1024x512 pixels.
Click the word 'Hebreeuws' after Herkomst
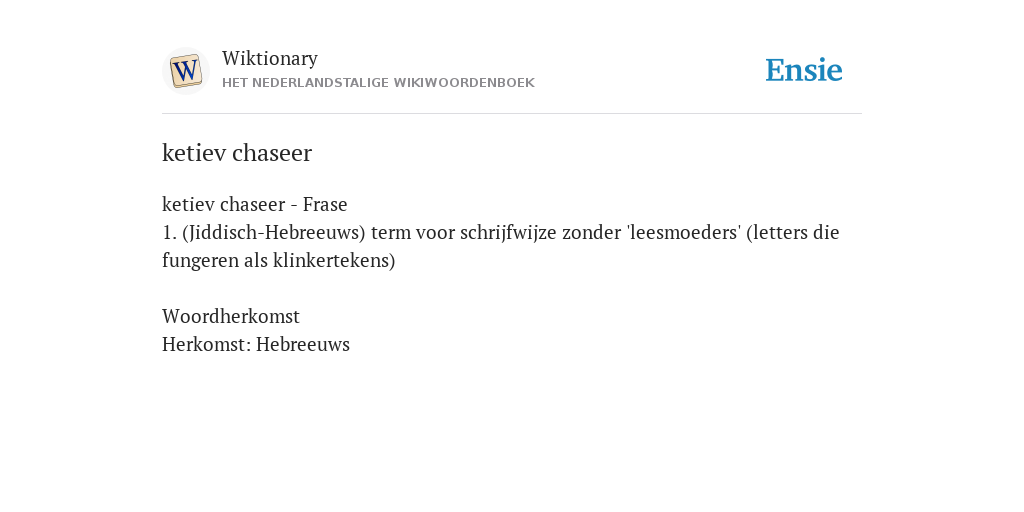(x=303, y=344)
